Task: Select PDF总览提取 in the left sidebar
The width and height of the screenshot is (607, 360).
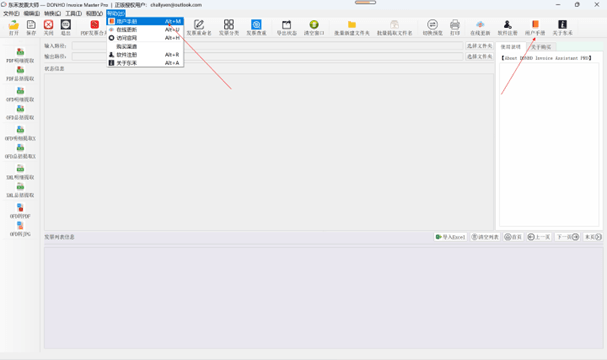Action: point(20,74)
